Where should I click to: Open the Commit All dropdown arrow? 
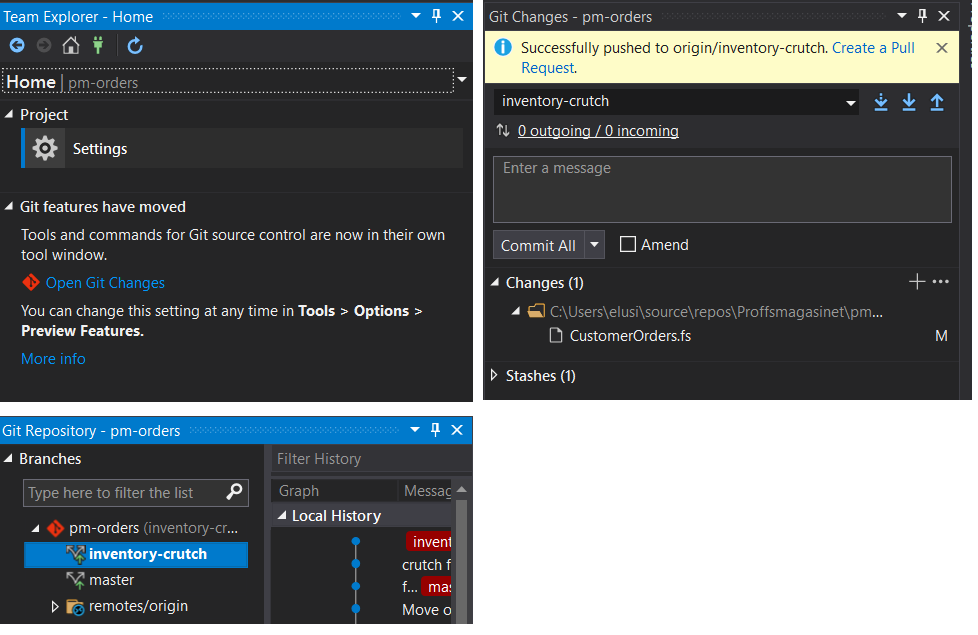pyautogui.click(x=594, y=245)
